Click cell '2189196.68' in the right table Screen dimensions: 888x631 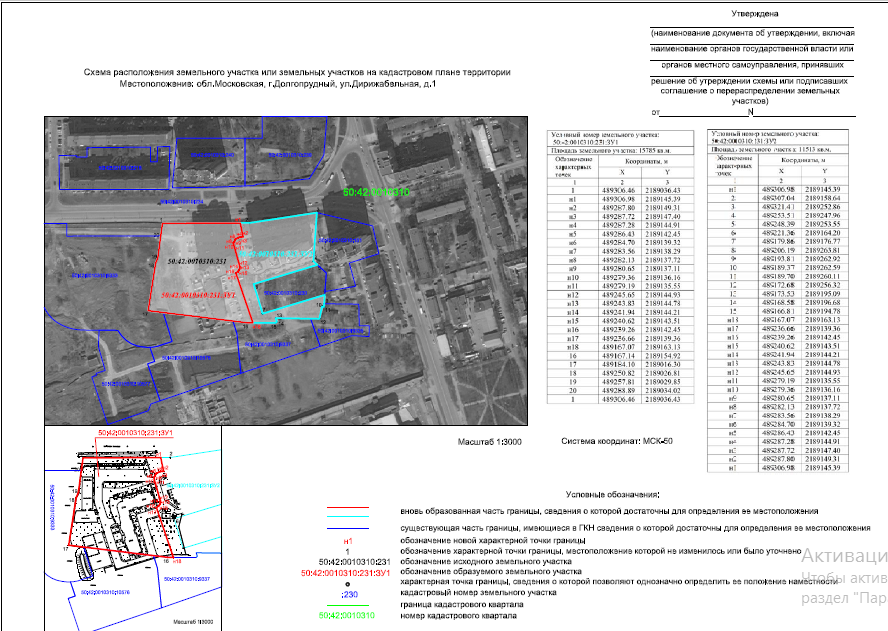(x=822, y=302)
